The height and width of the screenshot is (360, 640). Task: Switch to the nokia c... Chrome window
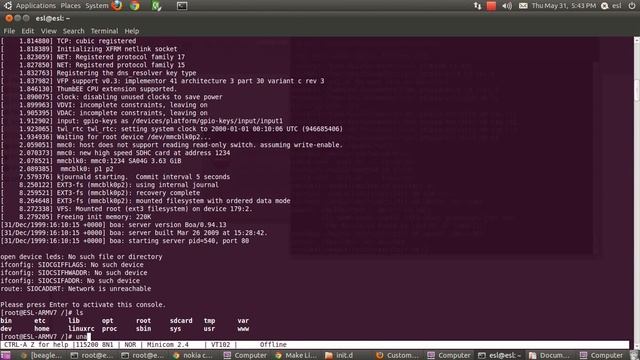point(192,355)
